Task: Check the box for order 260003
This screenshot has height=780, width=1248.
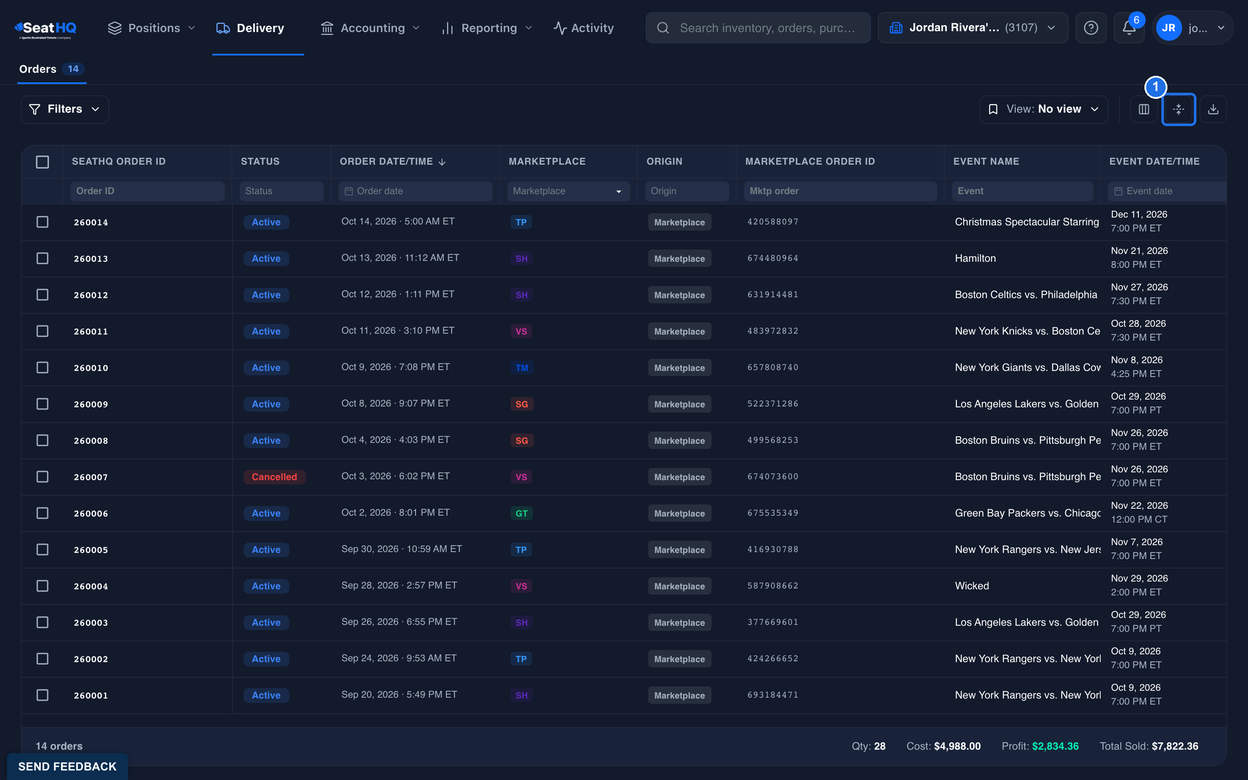Action: [42, 622]
